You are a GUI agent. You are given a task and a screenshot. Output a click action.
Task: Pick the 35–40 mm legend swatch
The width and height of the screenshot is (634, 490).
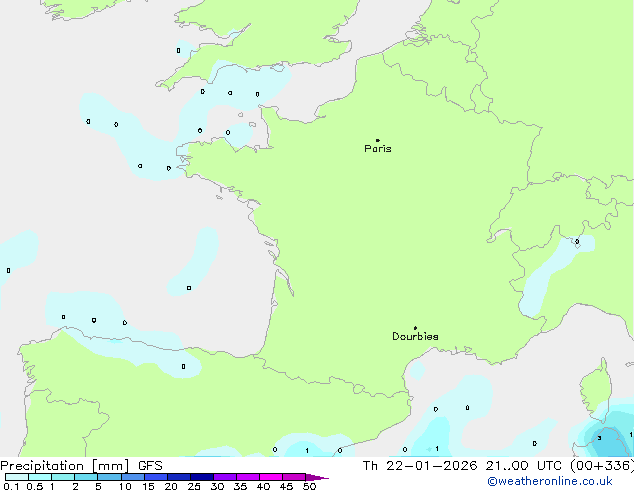(x=248, y=477)
